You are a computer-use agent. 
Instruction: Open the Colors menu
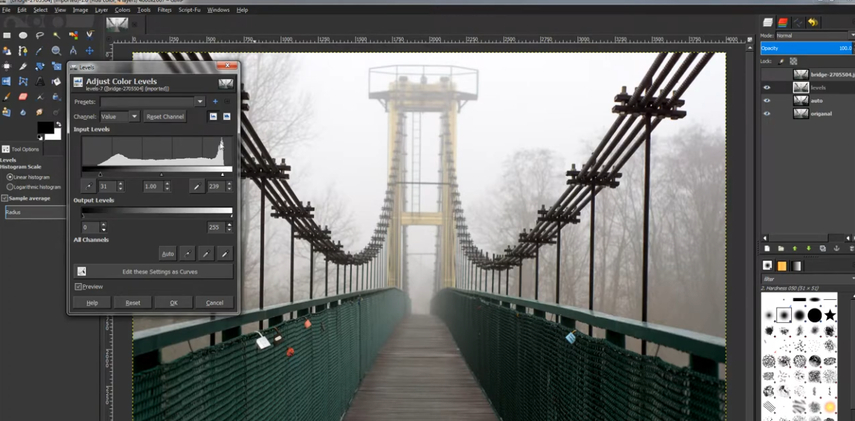(x=123, y=10)
